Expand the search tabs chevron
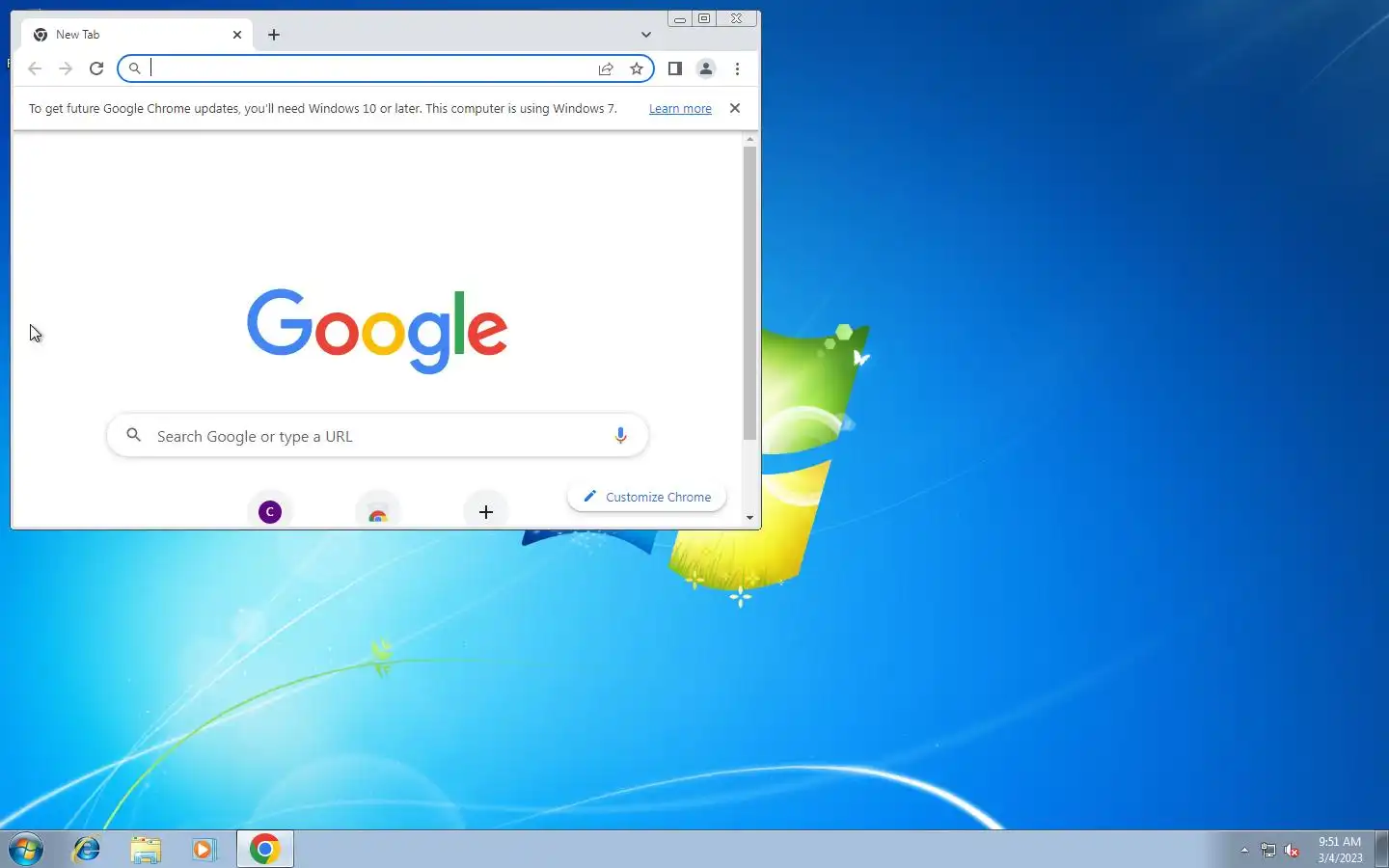Screen dimensions: 1389x868 pyautogui.click(x=646, y=35)
